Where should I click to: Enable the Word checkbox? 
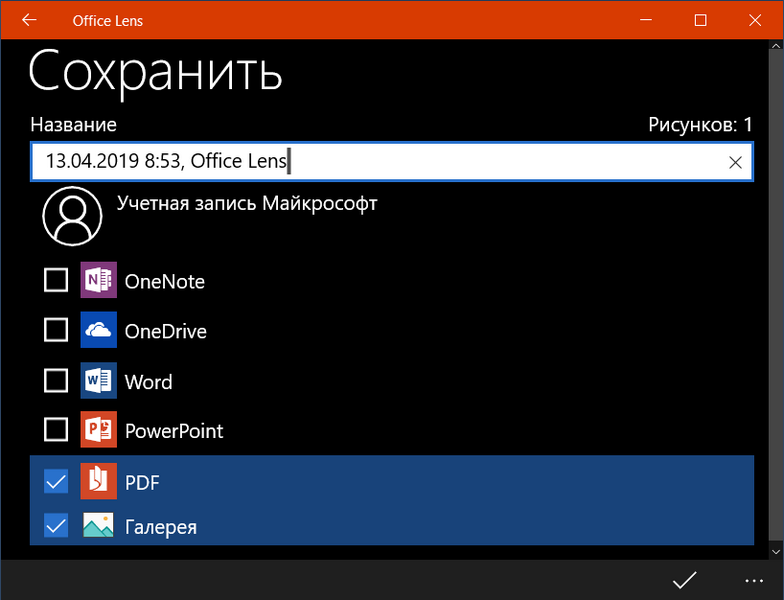coord(56,380)
